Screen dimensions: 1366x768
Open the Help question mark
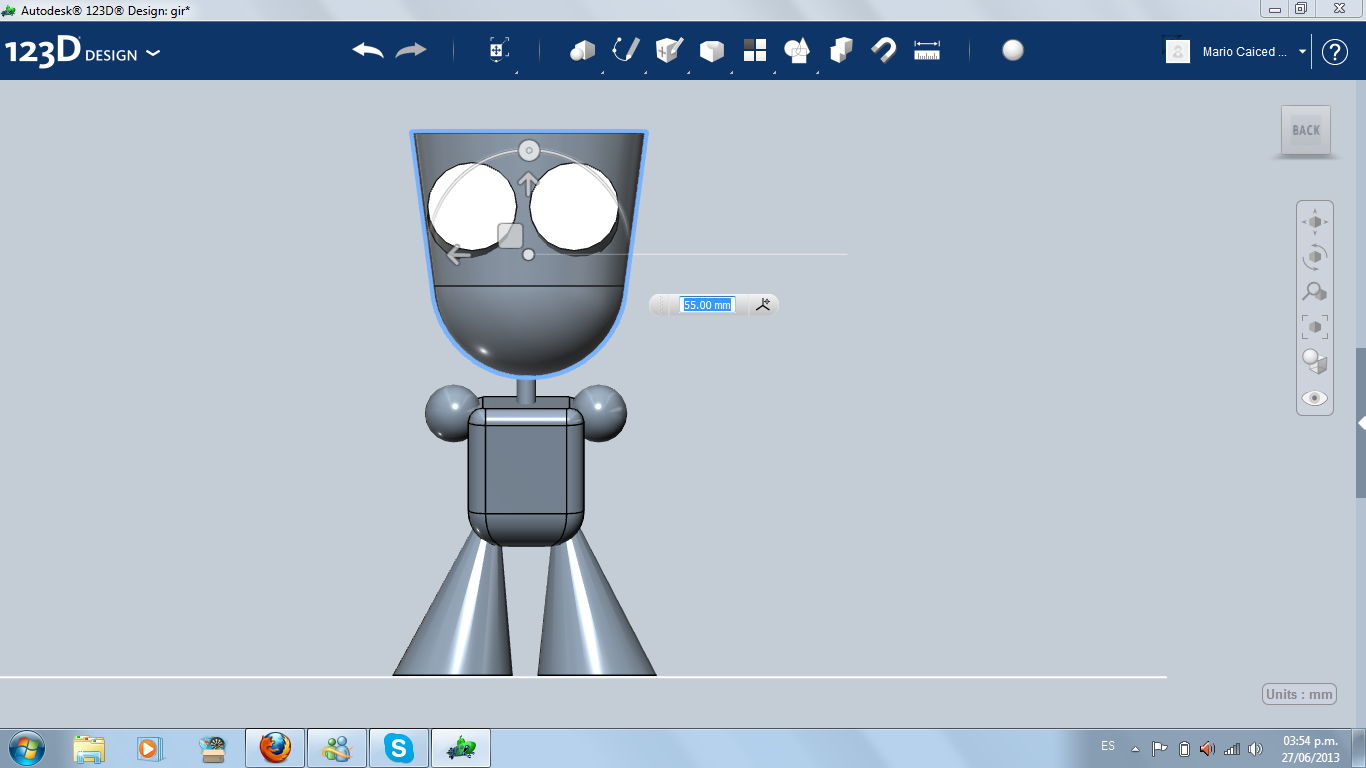(x=1335, y=52)
